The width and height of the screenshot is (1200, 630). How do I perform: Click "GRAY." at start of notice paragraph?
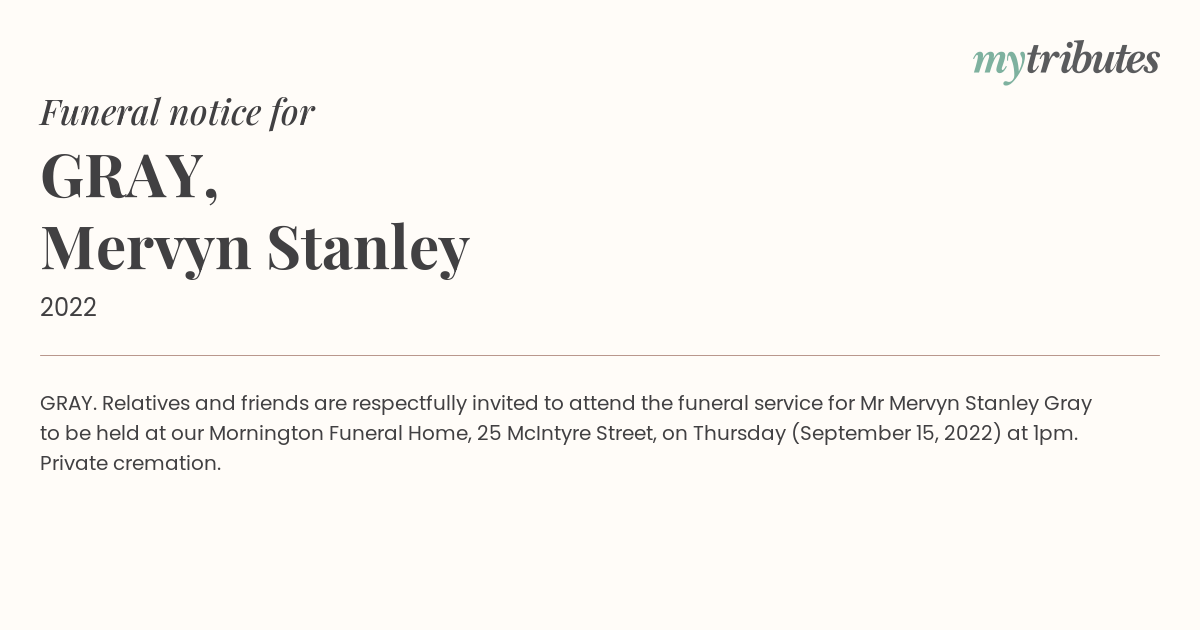click(68, 404)
